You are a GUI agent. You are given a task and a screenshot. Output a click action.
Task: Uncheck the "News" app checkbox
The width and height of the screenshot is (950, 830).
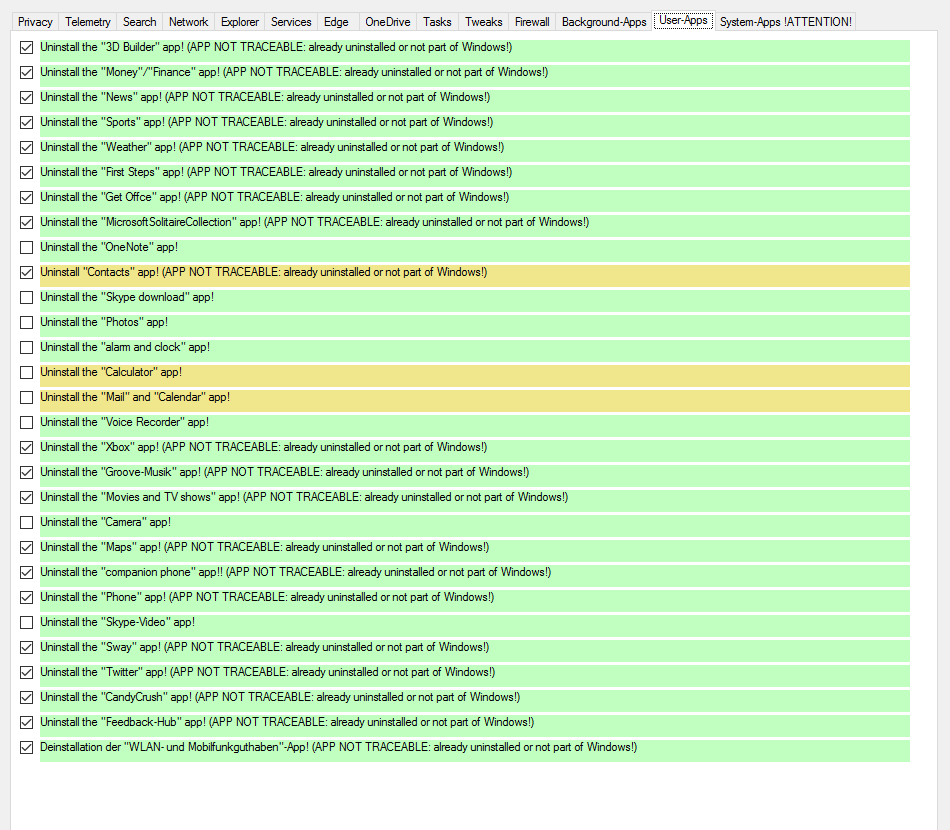pos(26,98)
